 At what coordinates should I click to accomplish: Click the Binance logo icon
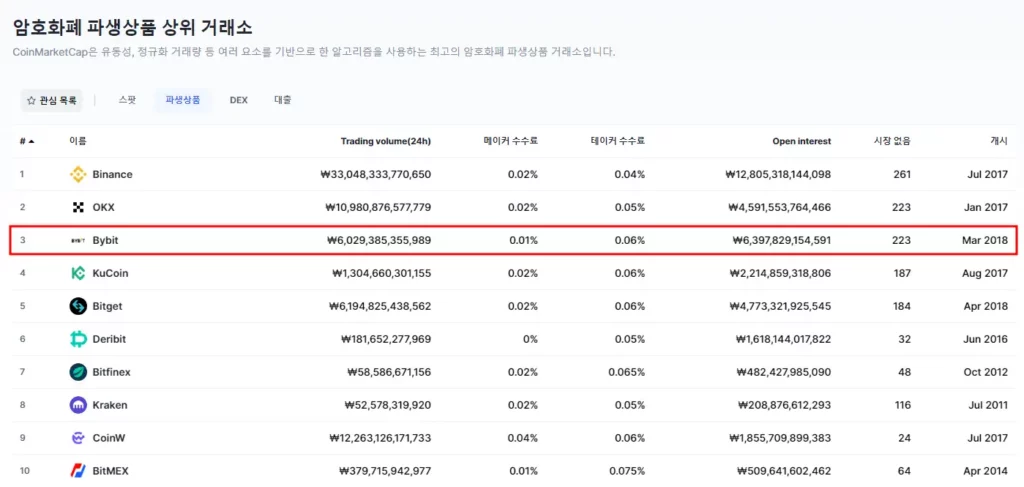78,174
